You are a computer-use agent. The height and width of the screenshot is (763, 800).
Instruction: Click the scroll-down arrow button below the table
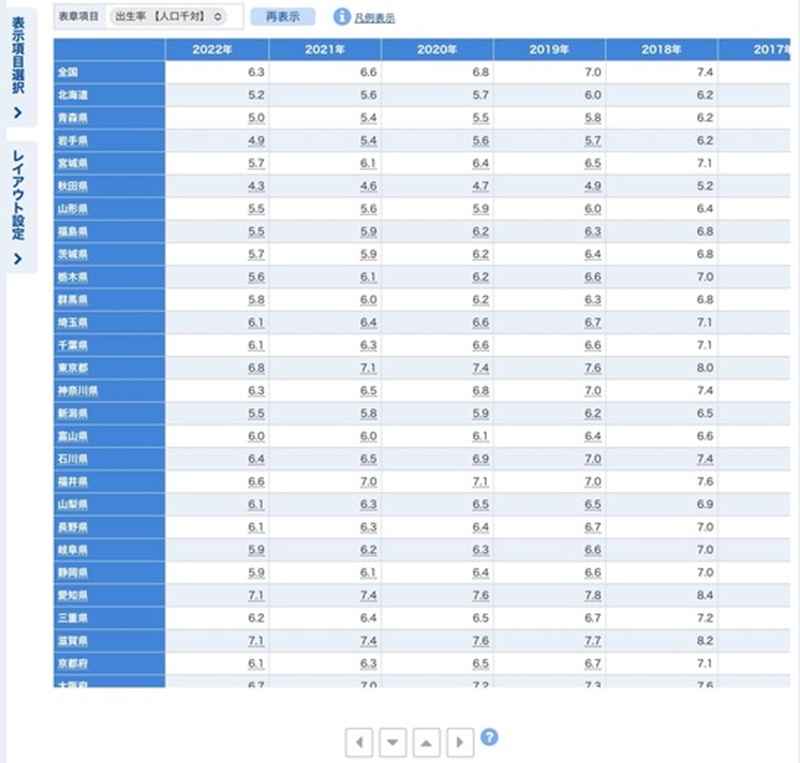coord(393,742)
